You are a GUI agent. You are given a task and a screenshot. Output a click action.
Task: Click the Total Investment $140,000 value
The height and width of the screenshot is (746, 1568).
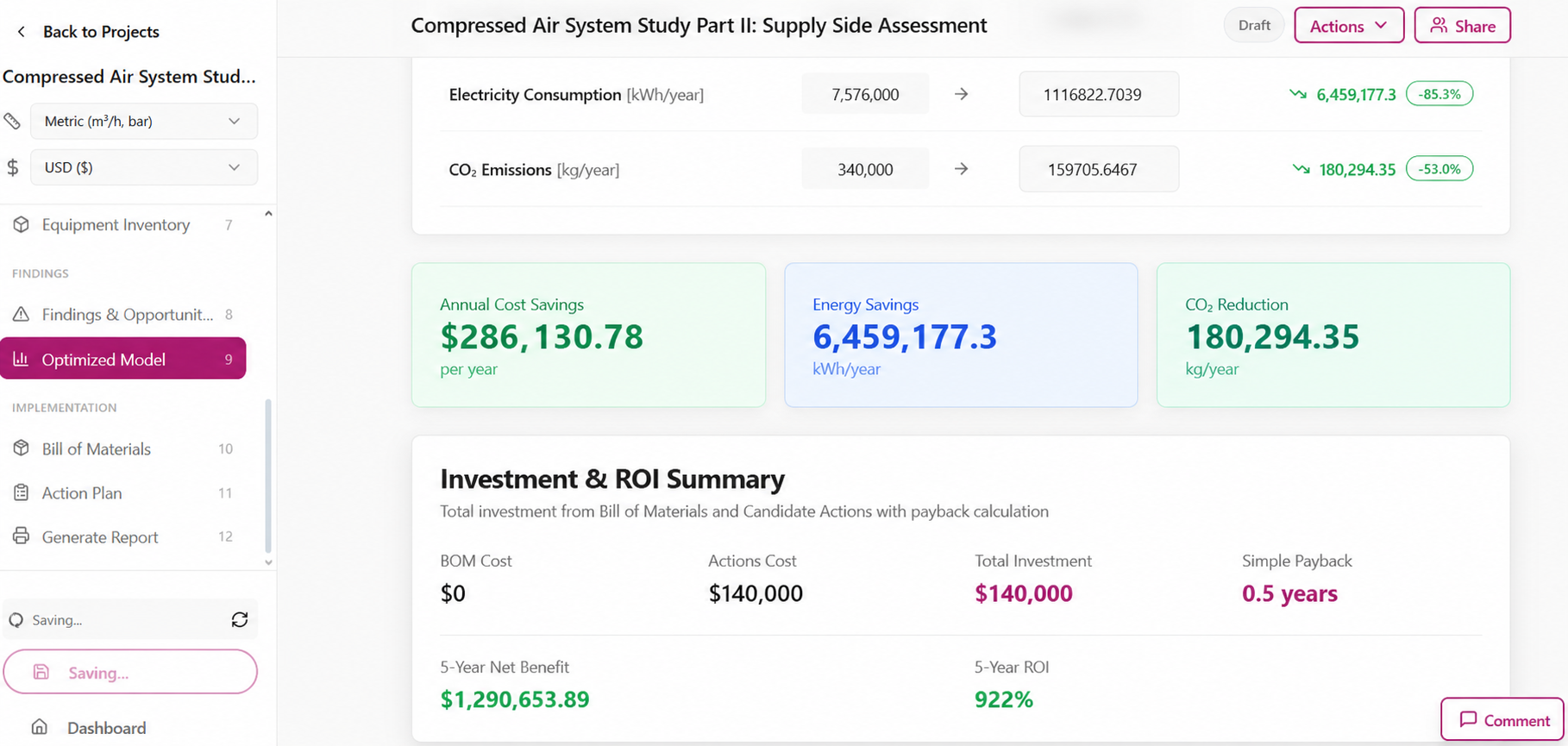coord(1024,593)
